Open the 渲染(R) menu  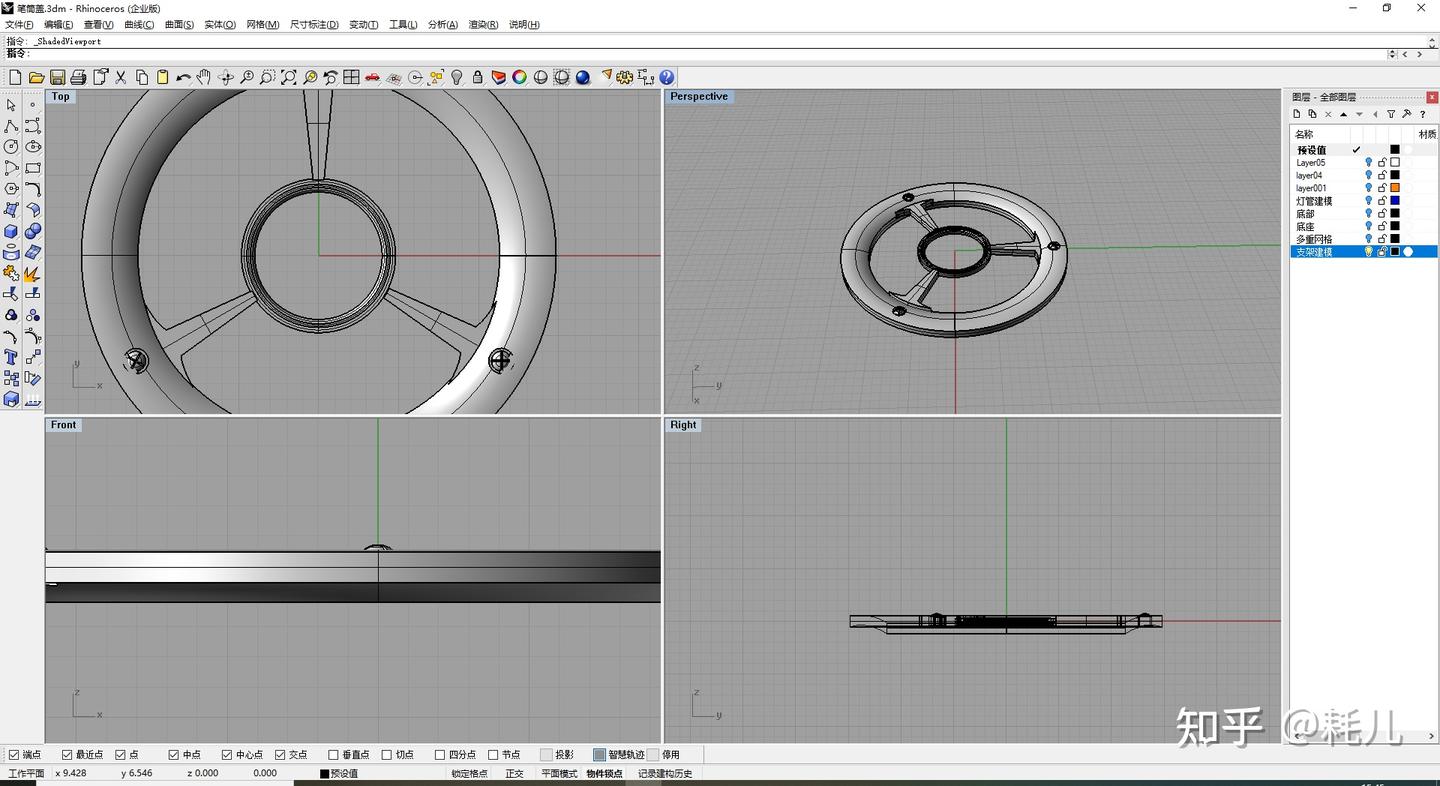[483, 24]
